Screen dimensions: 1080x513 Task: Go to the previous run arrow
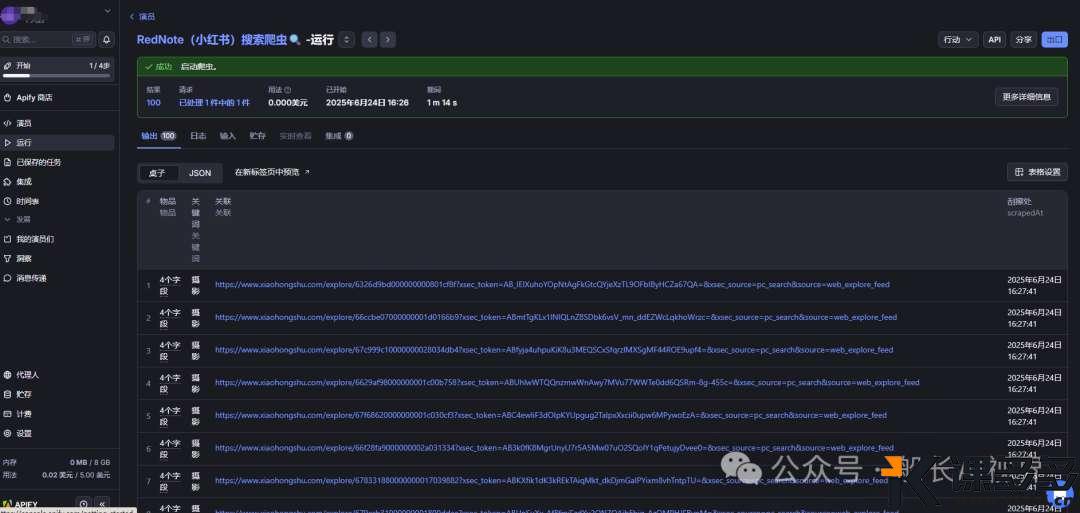369,39
